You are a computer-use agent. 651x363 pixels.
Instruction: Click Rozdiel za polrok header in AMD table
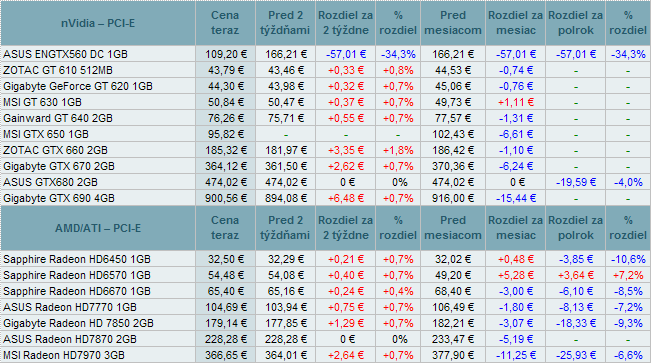coord(575,228)
